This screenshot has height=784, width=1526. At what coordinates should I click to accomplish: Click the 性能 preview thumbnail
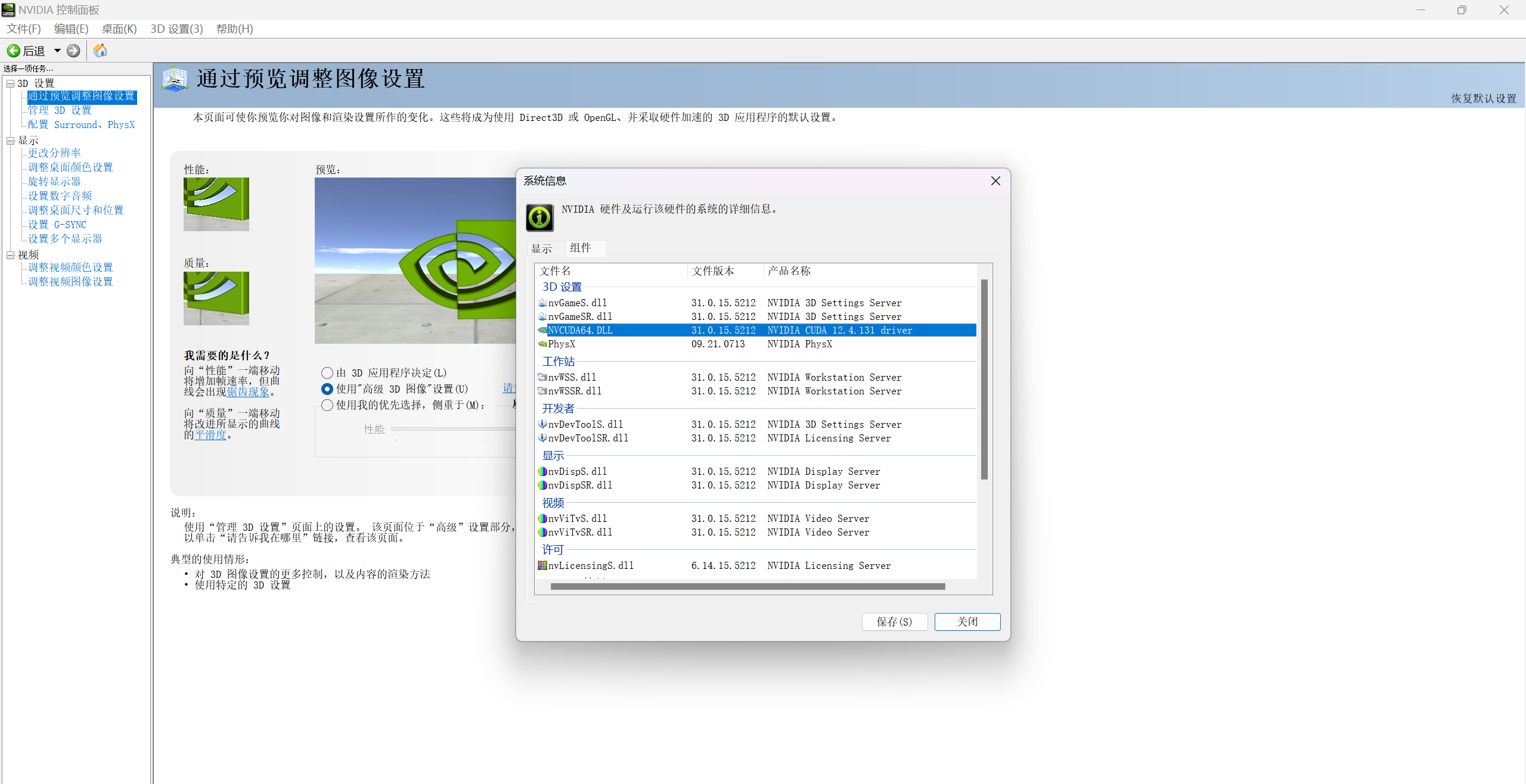[216, 204]
